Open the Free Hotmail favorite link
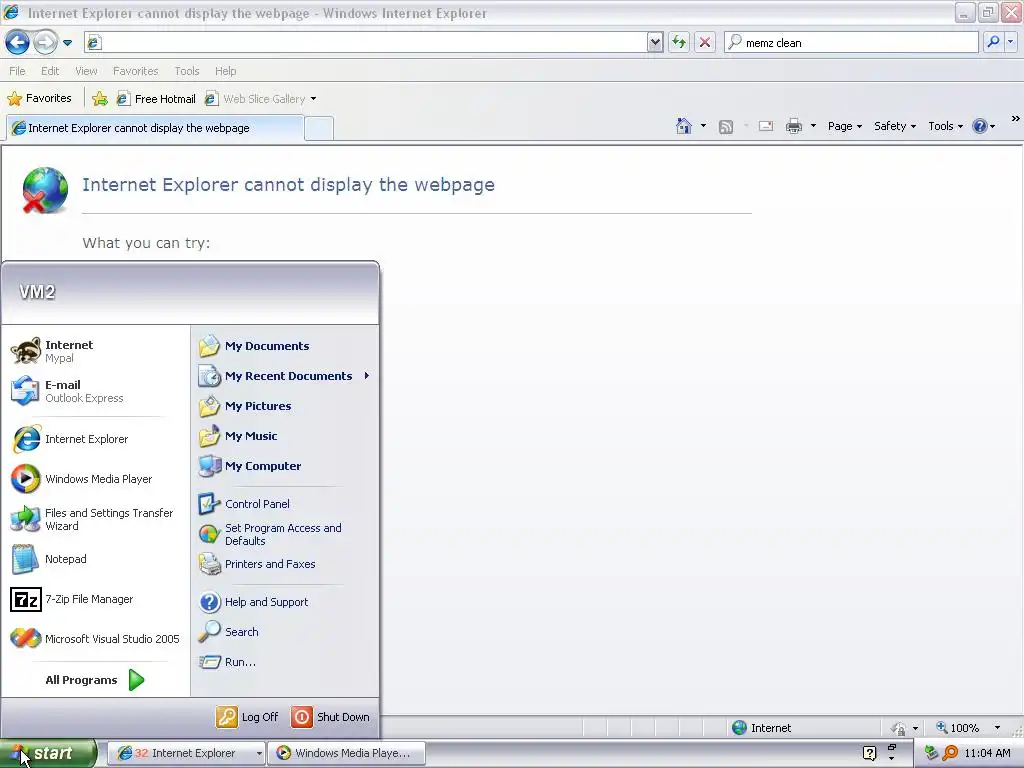 (x=156, y=99)
